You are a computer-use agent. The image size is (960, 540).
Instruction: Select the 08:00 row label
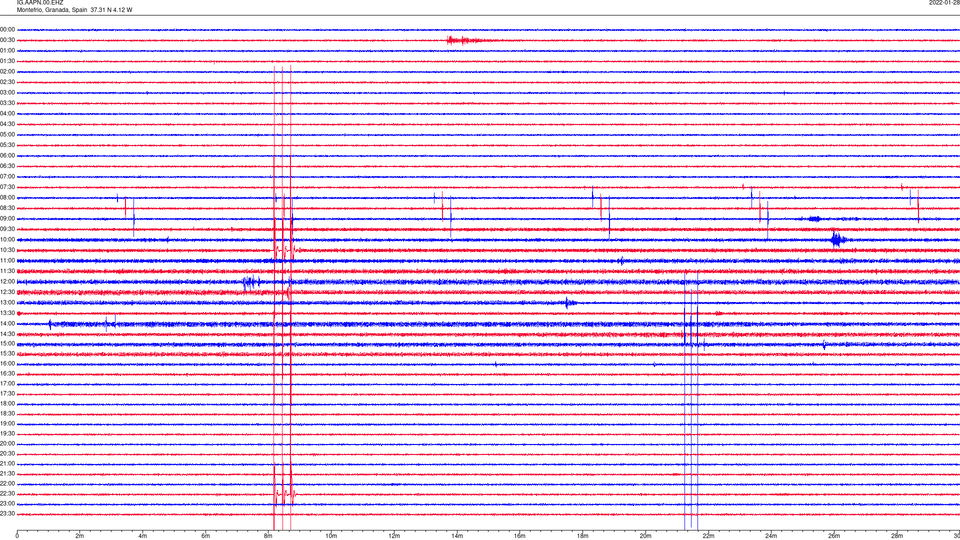click(x=7, y=198)
